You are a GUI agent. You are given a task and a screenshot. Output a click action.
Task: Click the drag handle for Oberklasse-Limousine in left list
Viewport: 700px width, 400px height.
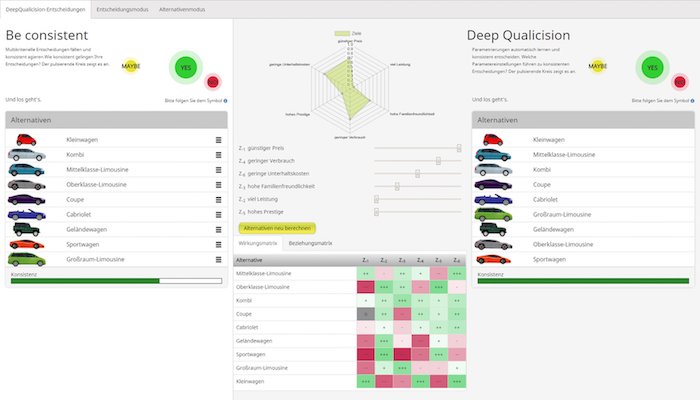pyautogui.click(x=219, y=185)
